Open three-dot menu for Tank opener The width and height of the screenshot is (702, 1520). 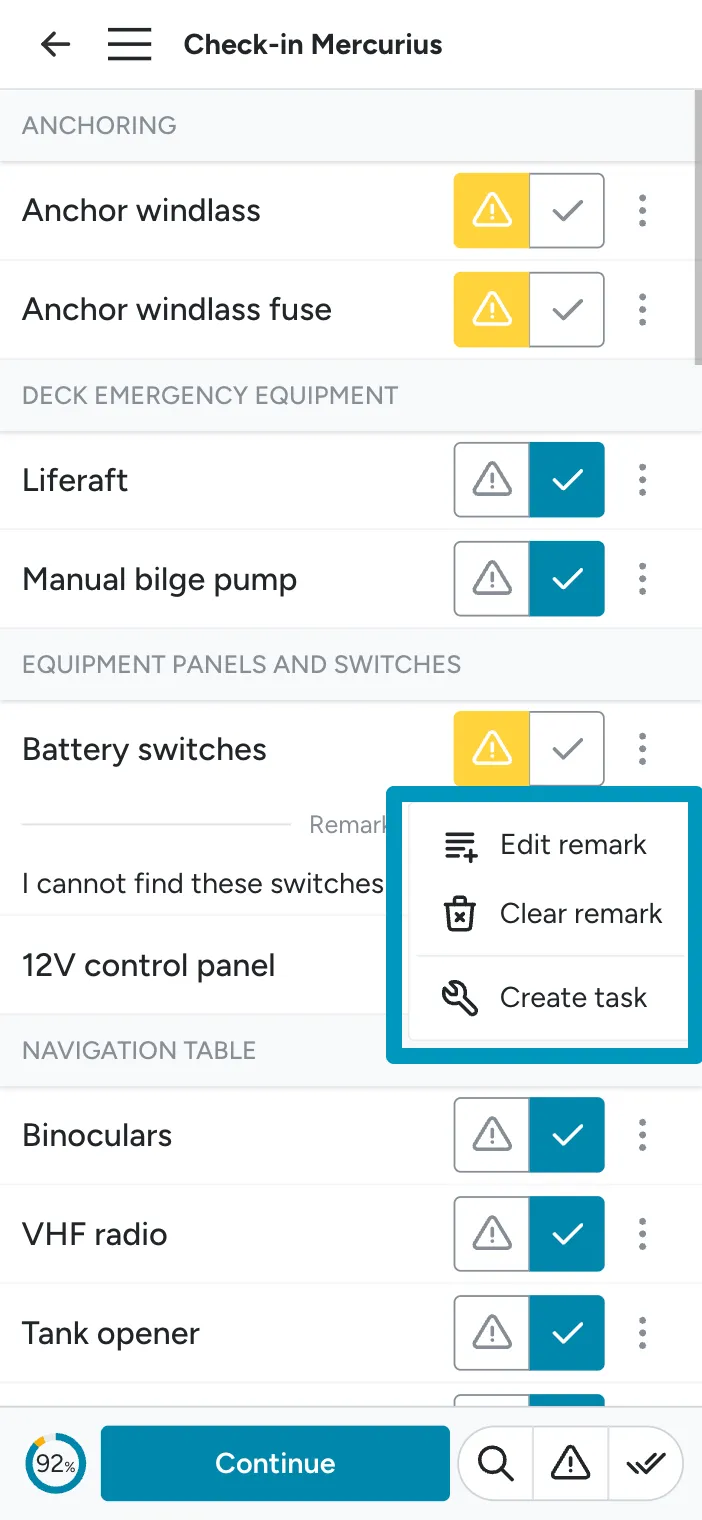click(642, 1333)
